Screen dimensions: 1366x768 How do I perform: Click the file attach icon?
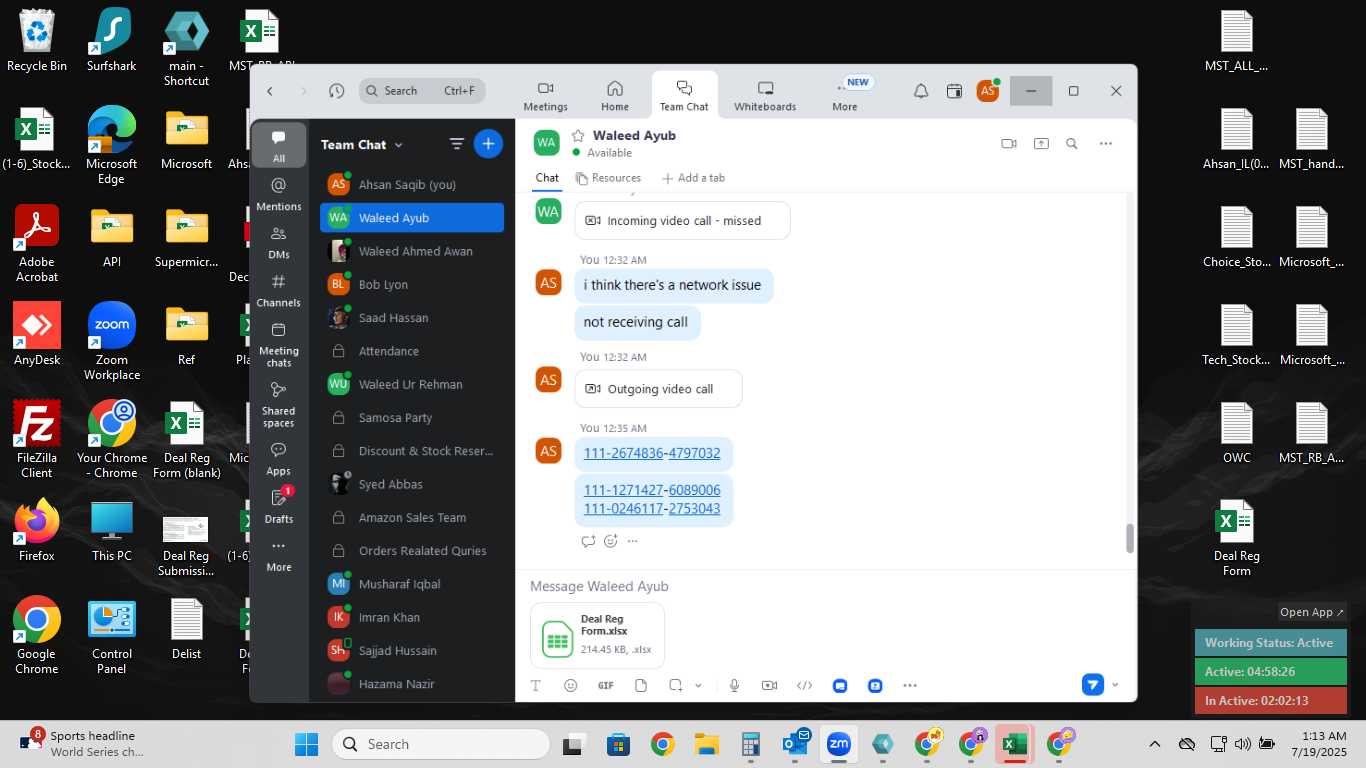[641, 686]
